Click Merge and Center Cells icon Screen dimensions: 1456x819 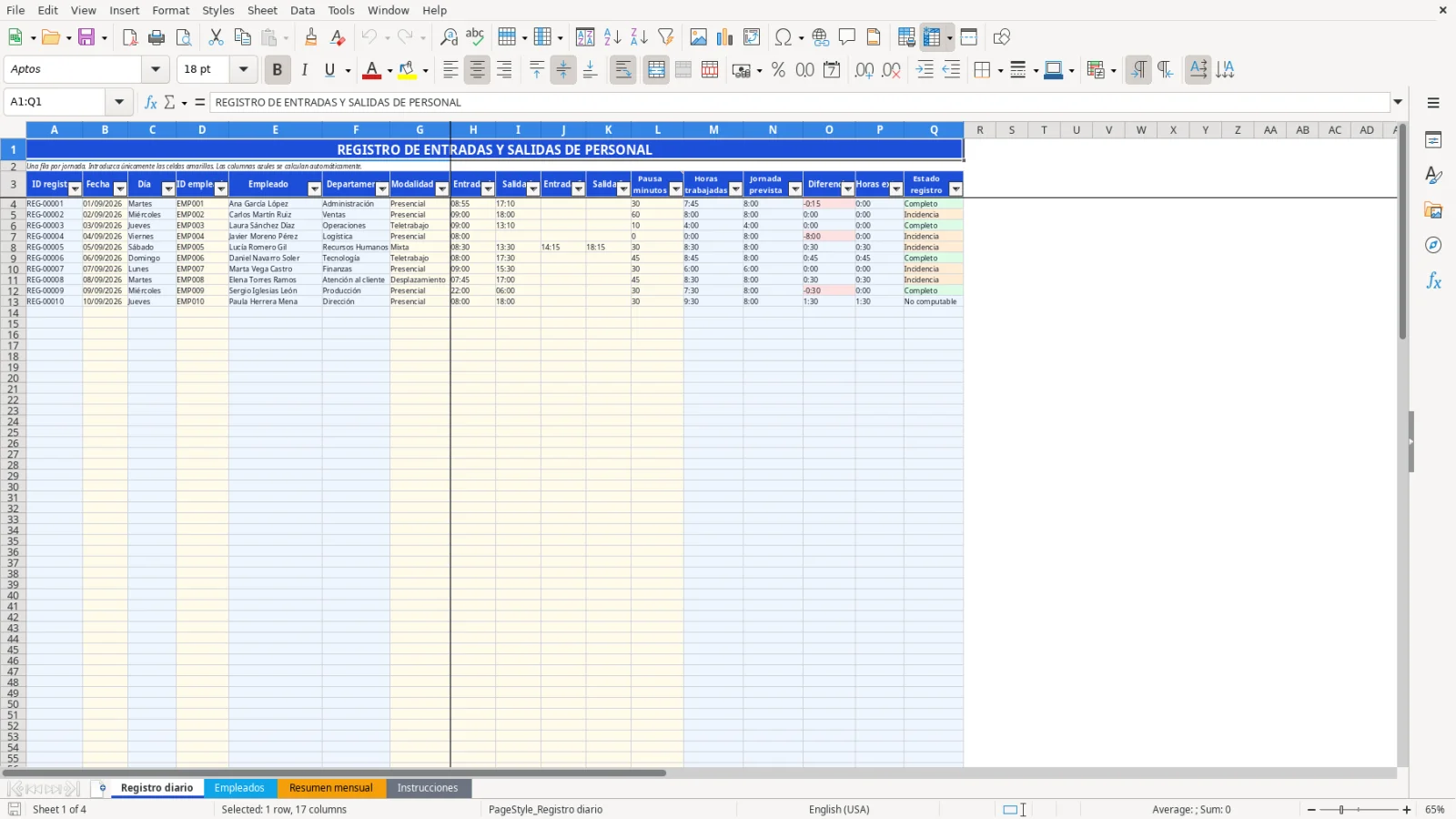[656, 70]
